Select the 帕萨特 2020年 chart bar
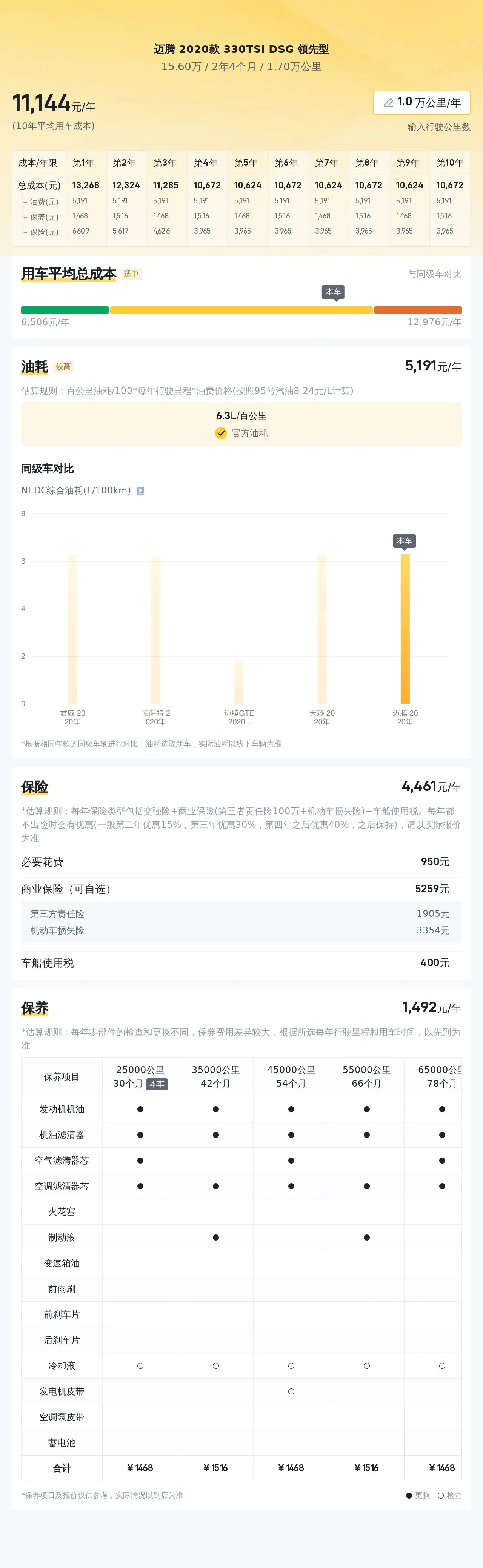The height and width of the screenshot is (1568, 483). tap(155, 629)
